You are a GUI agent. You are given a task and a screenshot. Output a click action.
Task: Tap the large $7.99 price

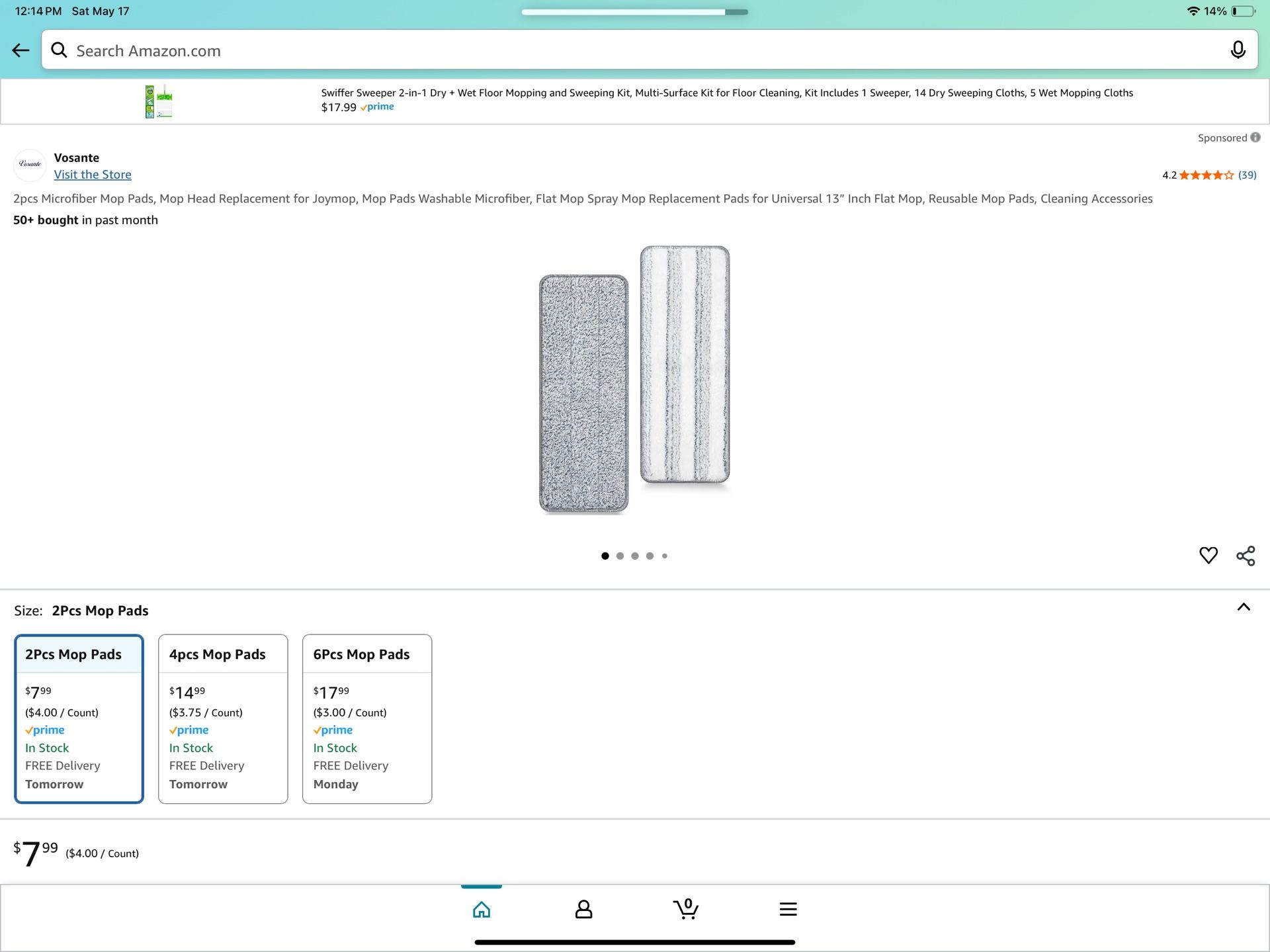coord(36,853)
